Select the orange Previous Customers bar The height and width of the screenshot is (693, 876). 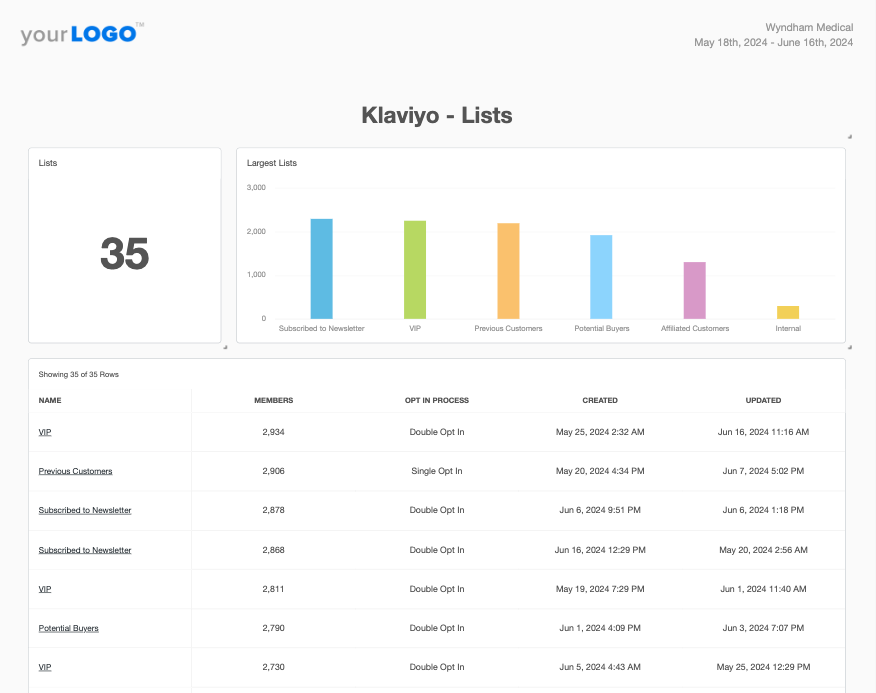pyautogui.click(x=508, y=271)
